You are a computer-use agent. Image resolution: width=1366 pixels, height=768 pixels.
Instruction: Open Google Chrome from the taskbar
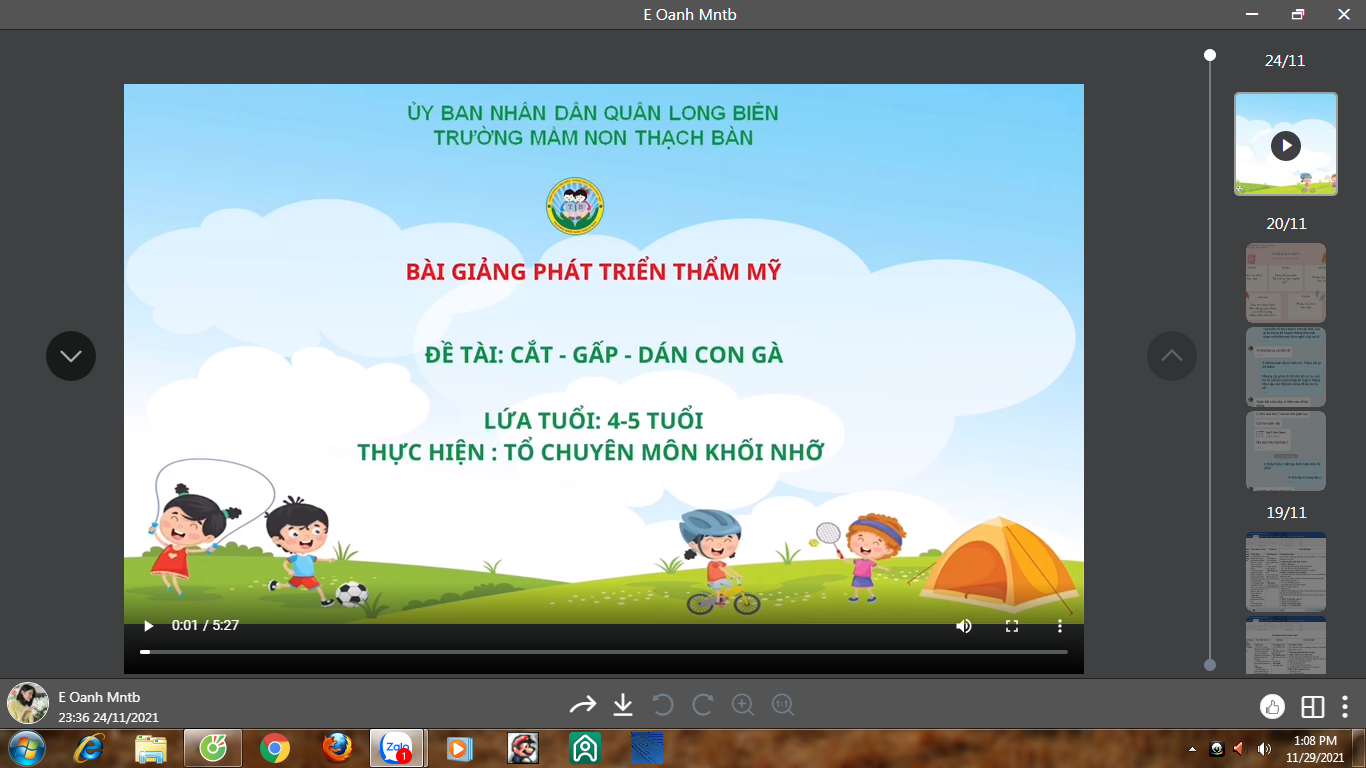coord(275,748)
